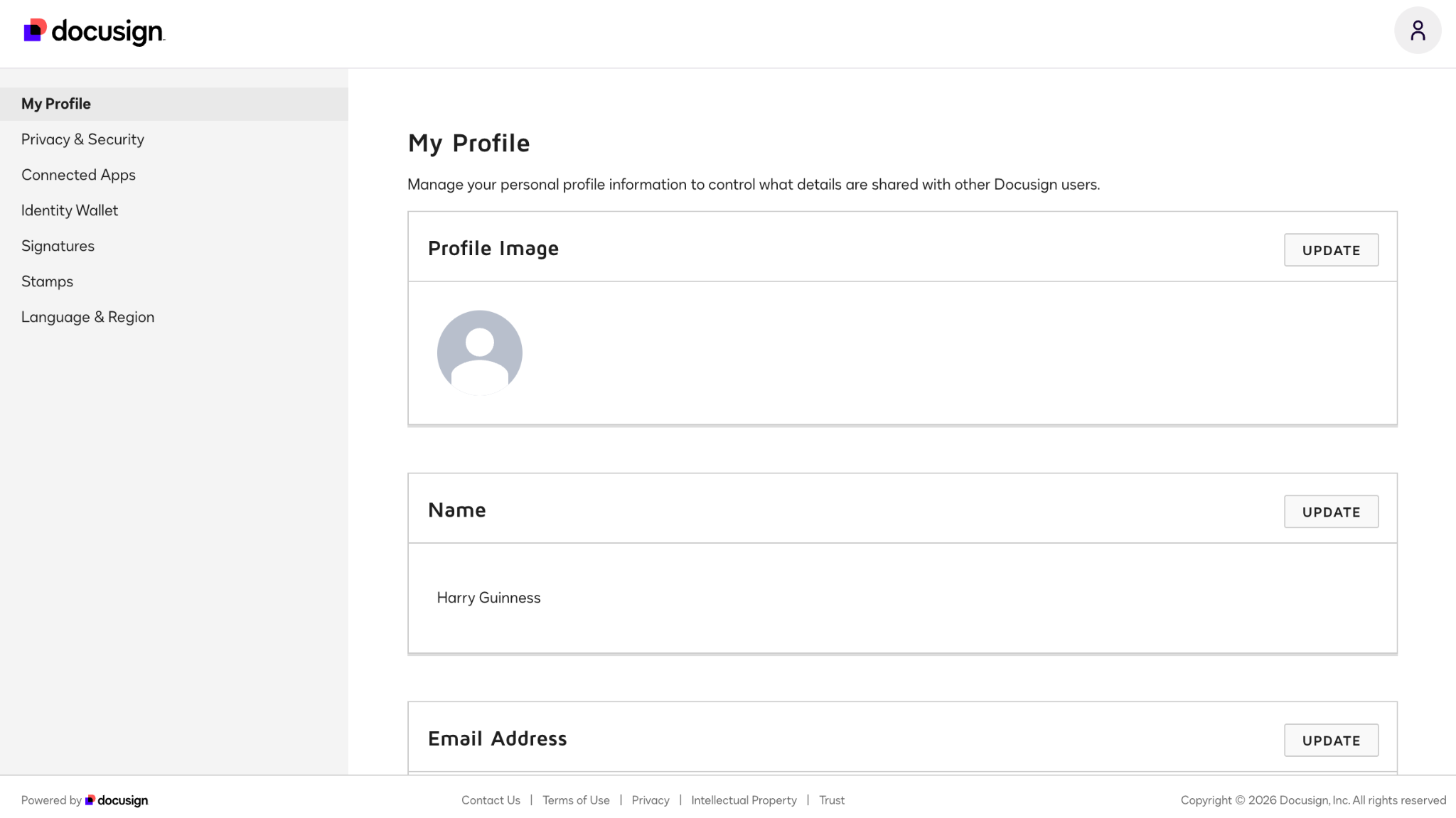Select My Profile in sidebar

point(174,104)
